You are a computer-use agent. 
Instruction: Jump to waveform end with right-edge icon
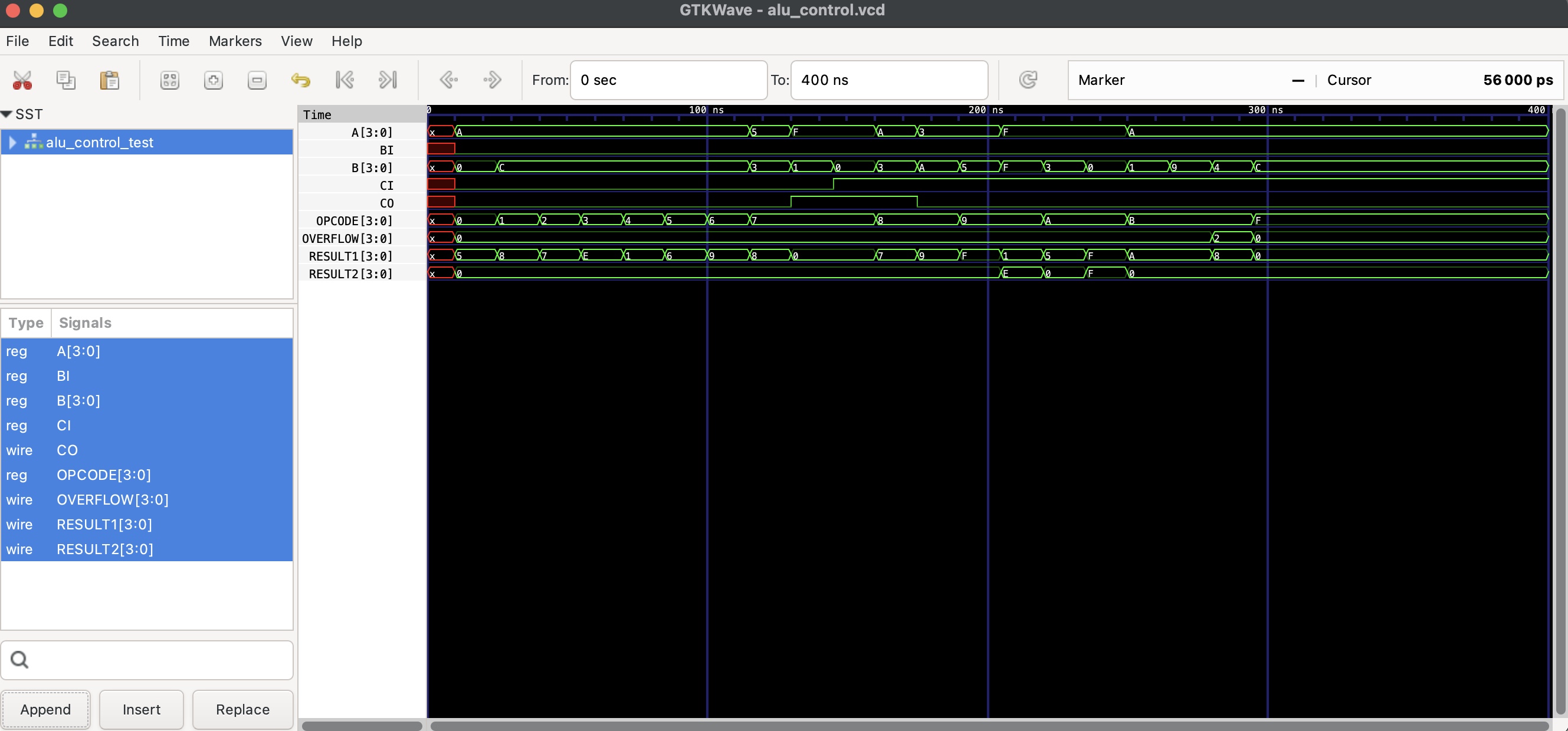[388, 80]
